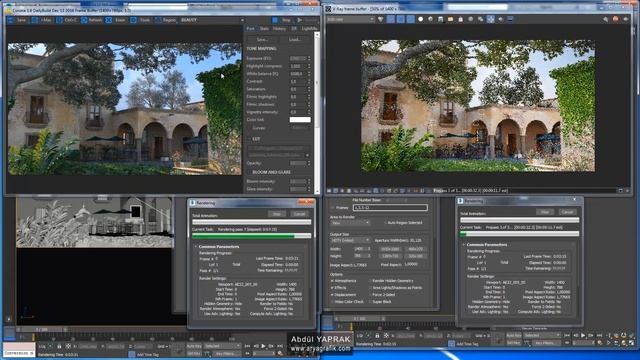Open the Area to Render View dropdown
Screen dimensions: 640x360
(x=350, y=223)
